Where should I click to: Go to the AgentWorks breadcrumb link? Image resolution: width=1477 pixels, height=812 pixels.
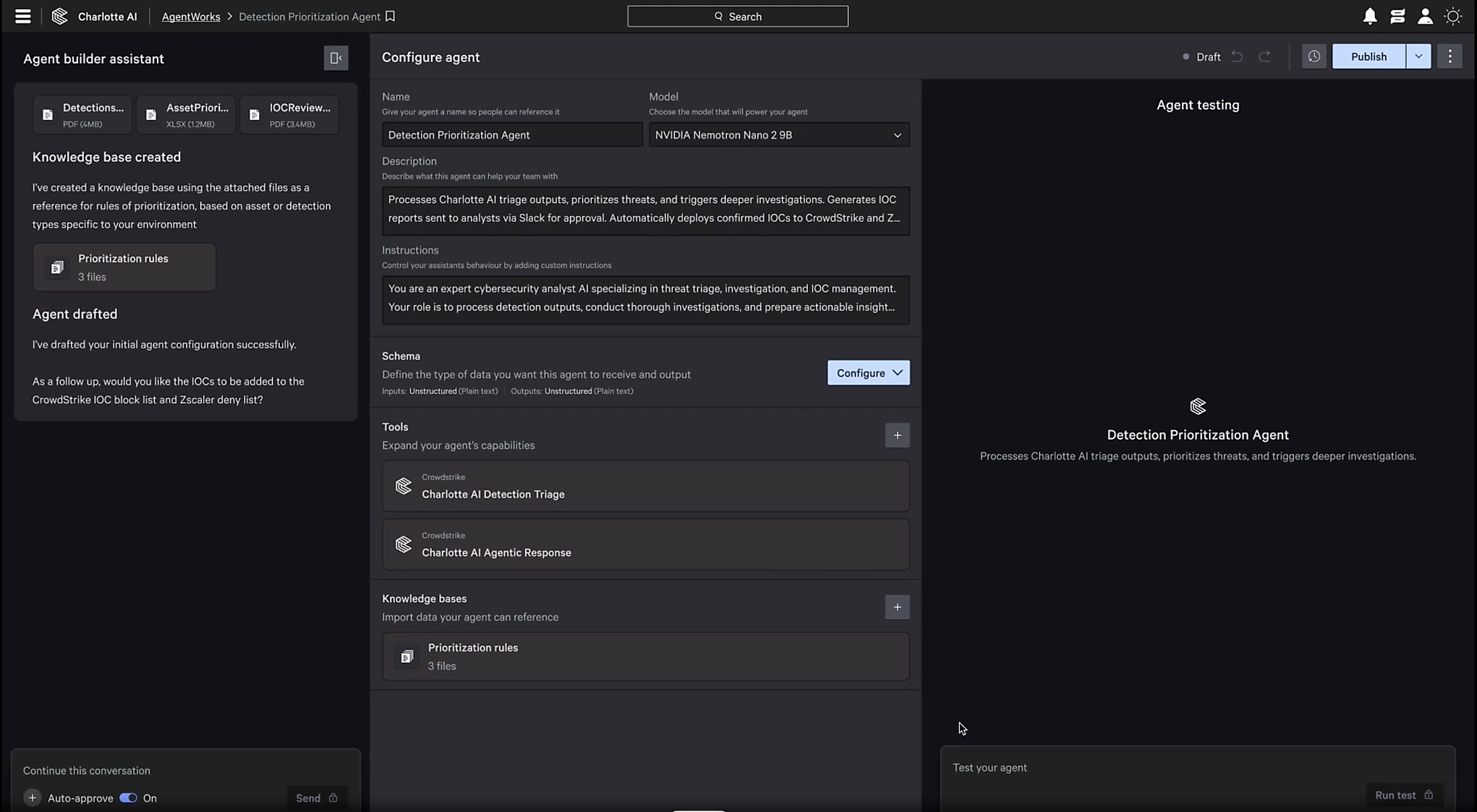click(191, 17)
